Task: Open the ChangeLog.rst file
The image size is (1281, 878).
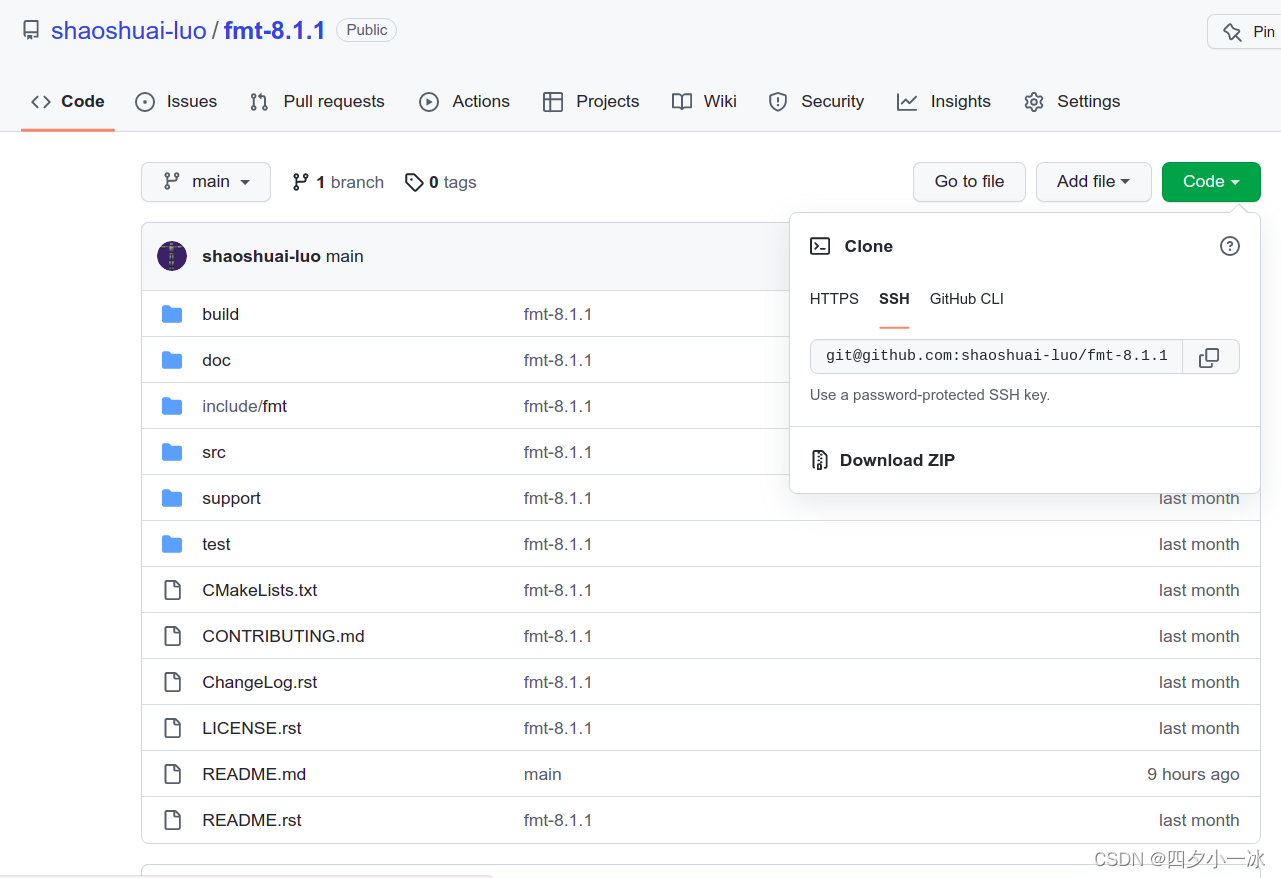Action: (x=260, y=682)
